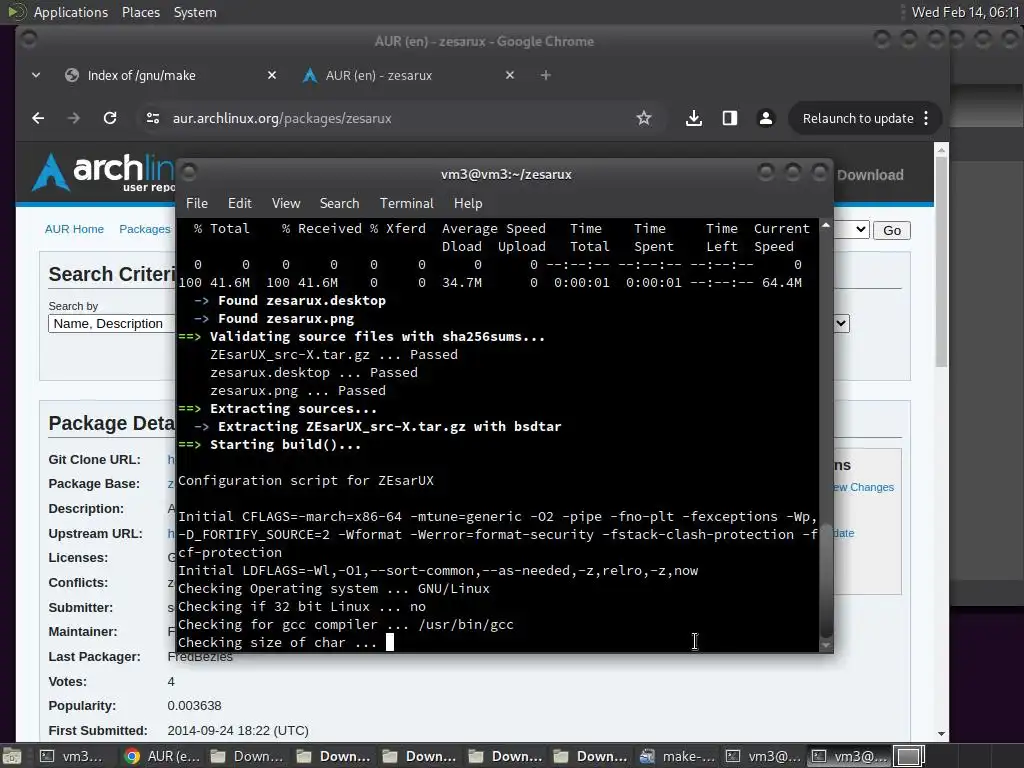Viewport: 1024px width, 768px height.
Task: Click the Download link in Arch header
Action: [871, 175]
